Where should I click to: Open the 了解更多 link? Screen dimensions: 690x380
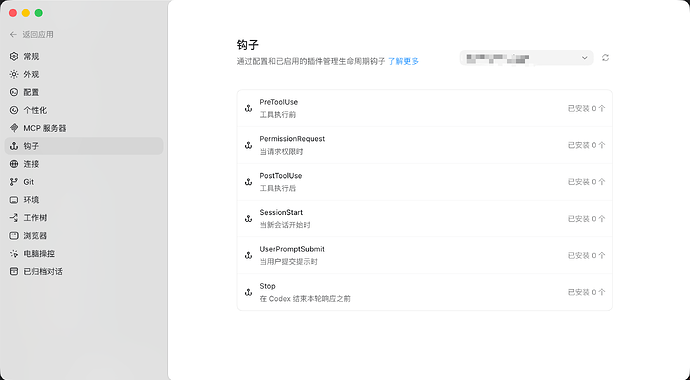403,61
